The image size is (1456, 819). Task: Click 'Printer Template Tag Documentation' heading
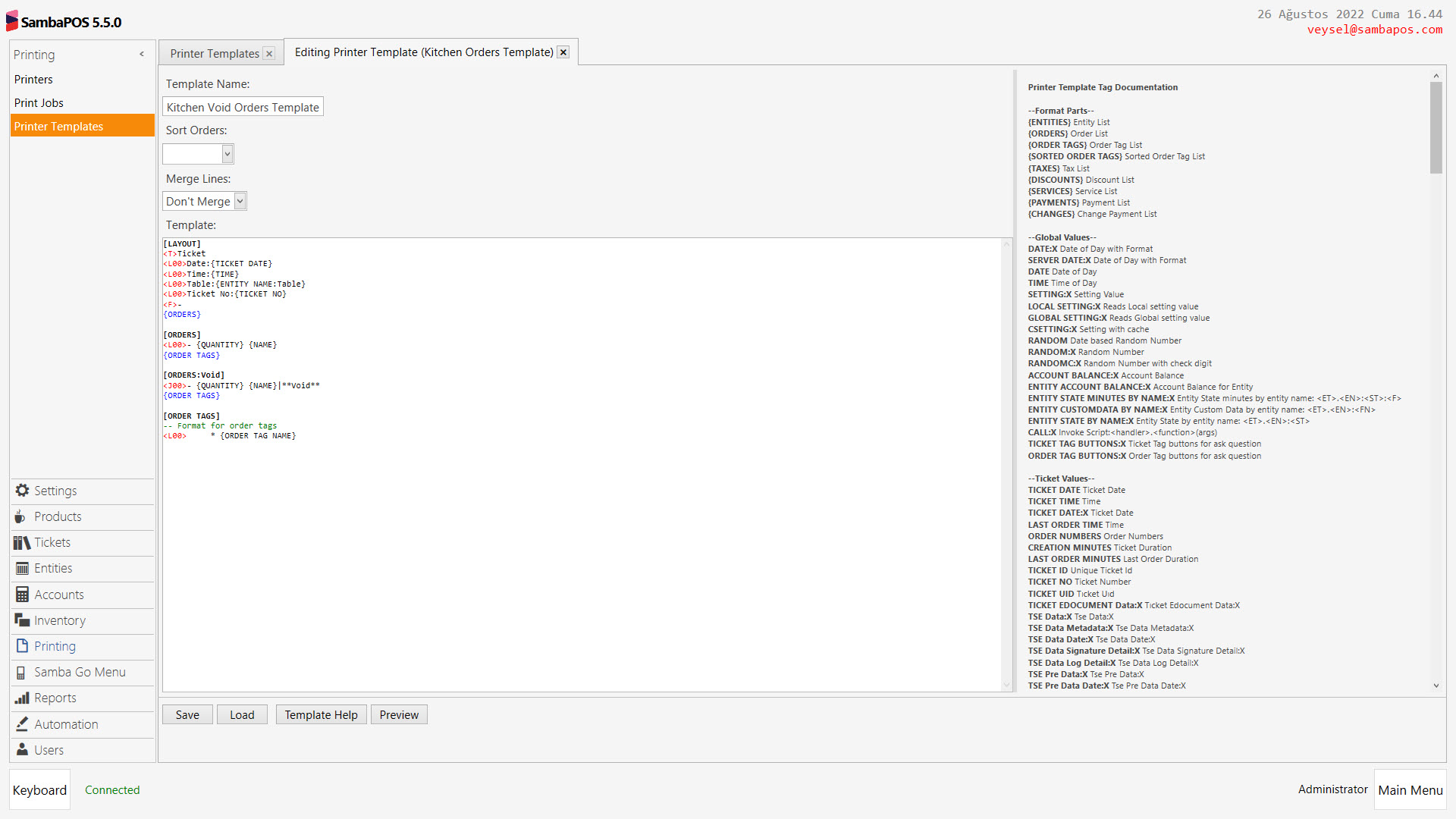[1103, 88]
